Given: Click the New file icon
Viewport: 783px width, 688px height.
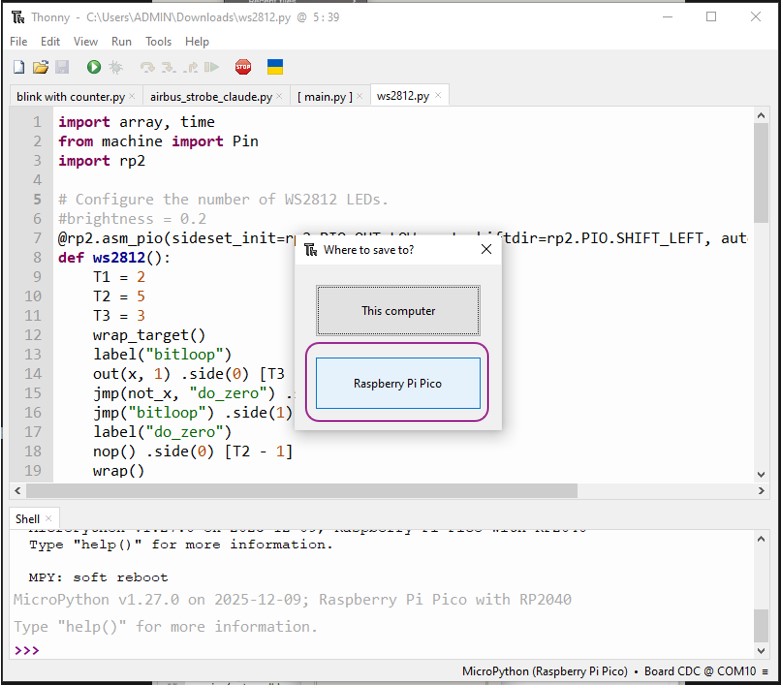Looking at the screenshot, I should 19,67.
